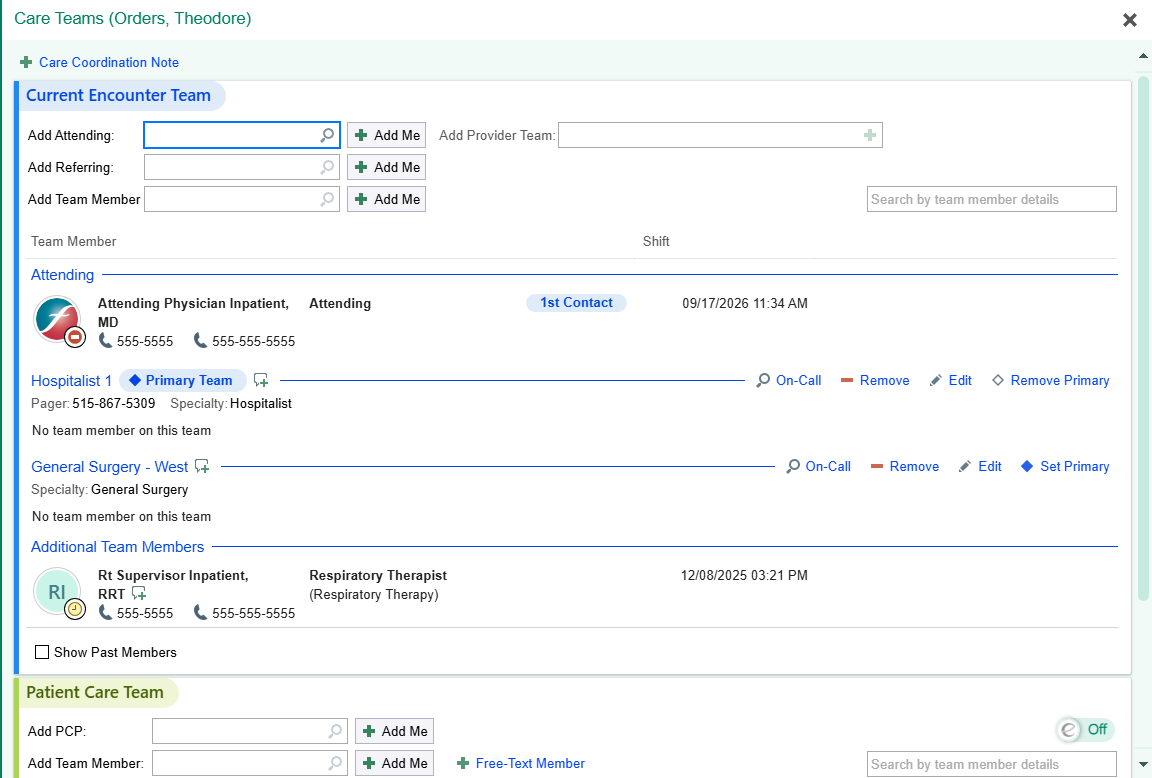Click the Shift column header
1152x778 pixels.
(x=656, y=241)
